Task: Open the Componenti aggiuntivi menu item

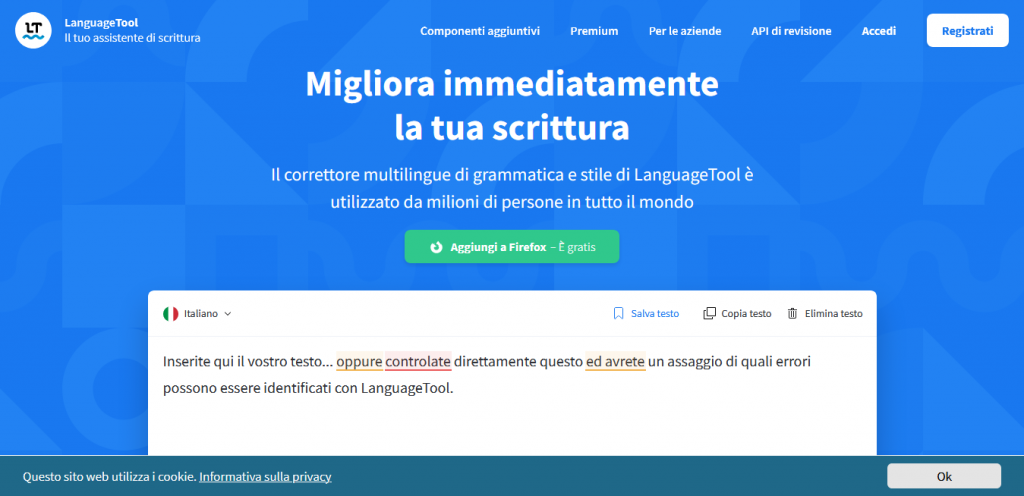Action: pyautogui.click(x=479, y=31)
